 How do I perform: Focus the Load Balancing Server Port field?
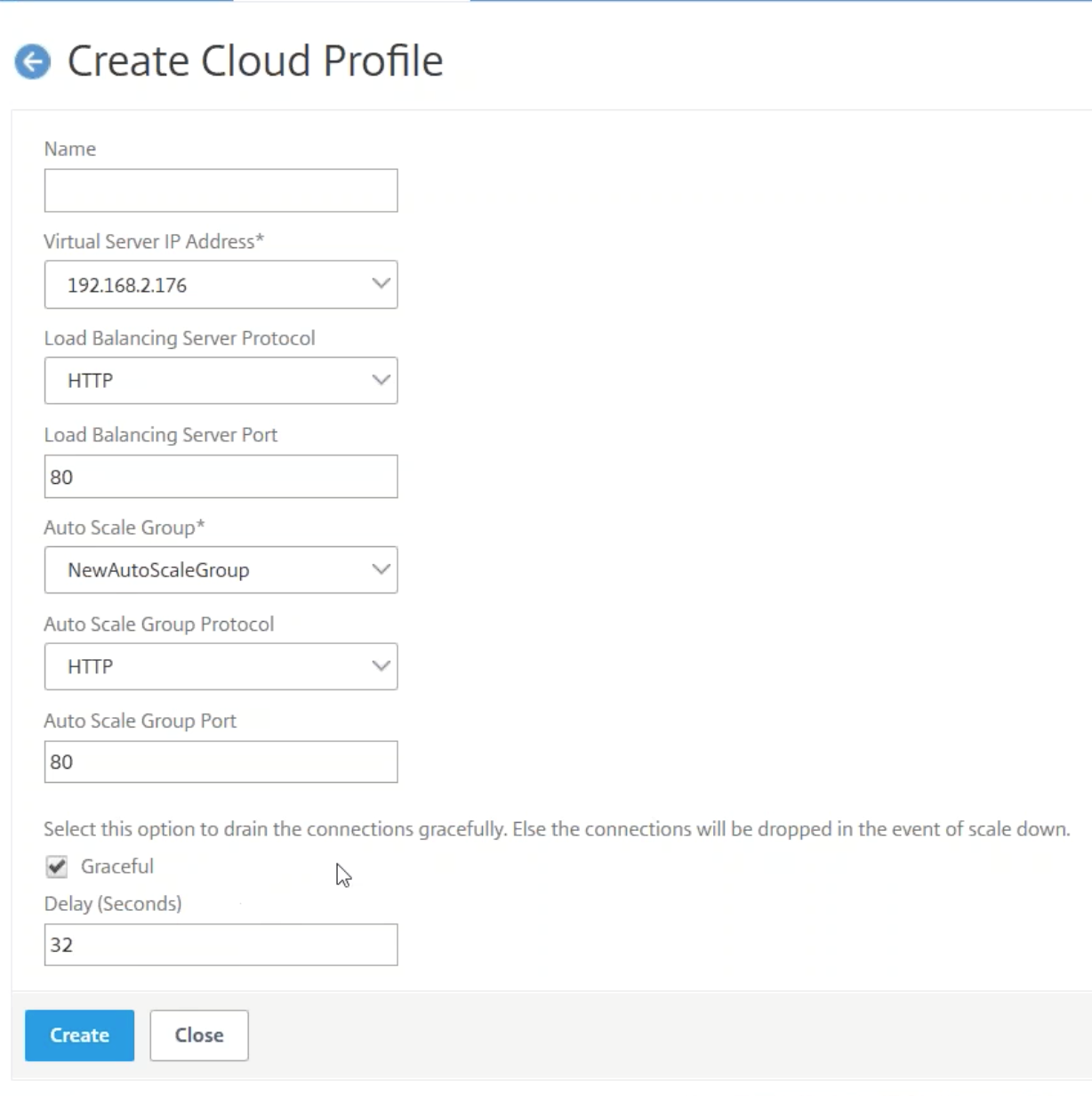221,477
